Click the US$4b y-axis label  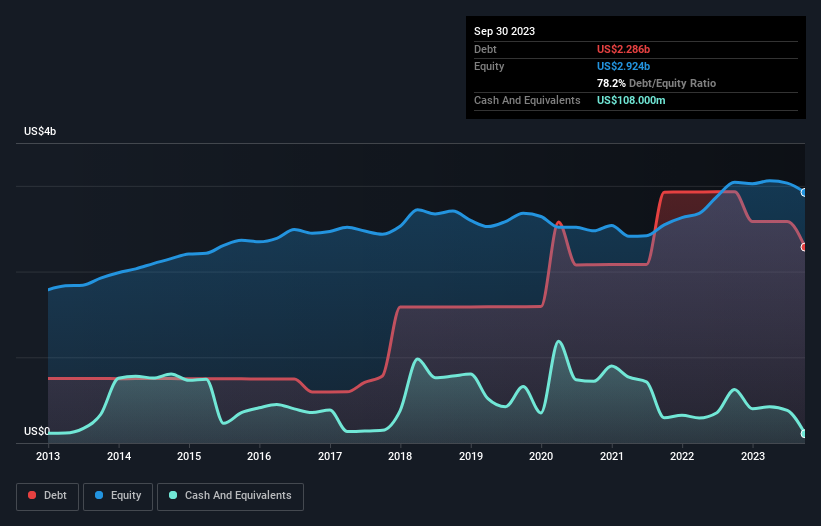(x=40, y=131)
